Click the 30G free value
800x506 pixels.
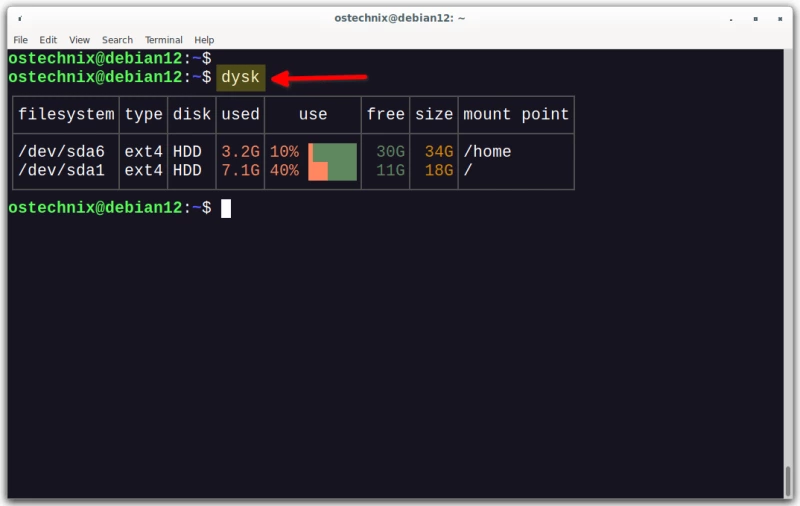390,151
